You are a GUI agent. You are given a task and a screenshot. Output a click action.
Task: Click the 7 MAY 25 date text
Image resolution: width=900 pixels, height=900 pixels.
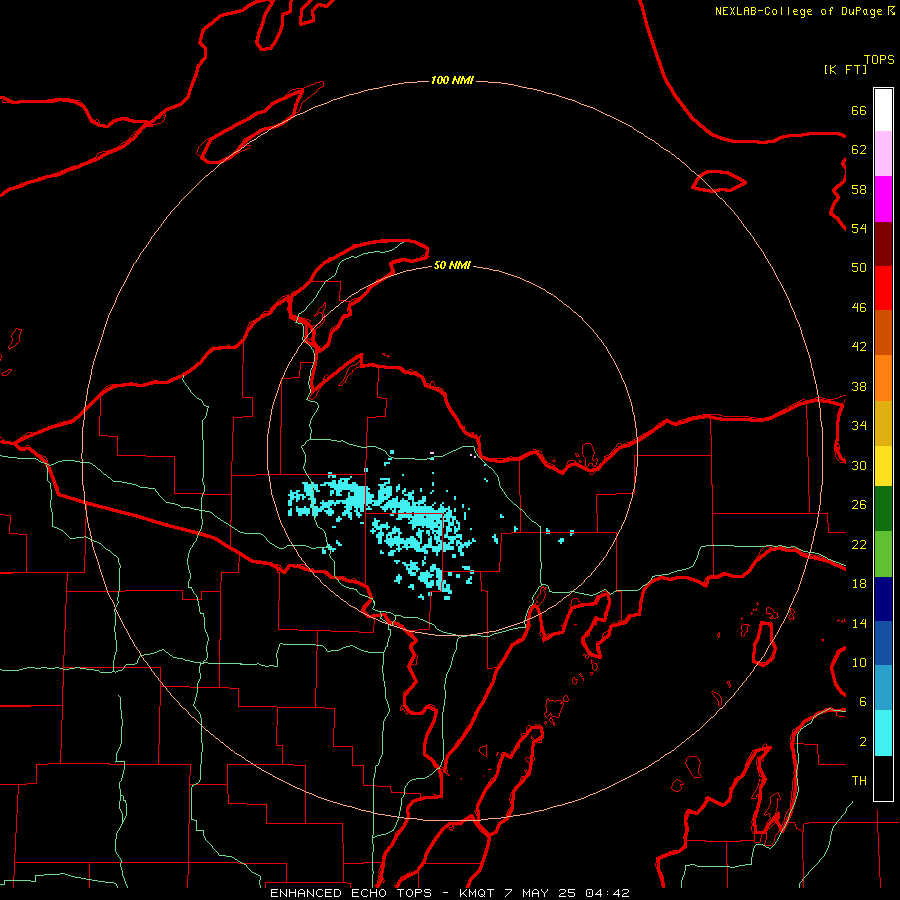pos(542,893)
